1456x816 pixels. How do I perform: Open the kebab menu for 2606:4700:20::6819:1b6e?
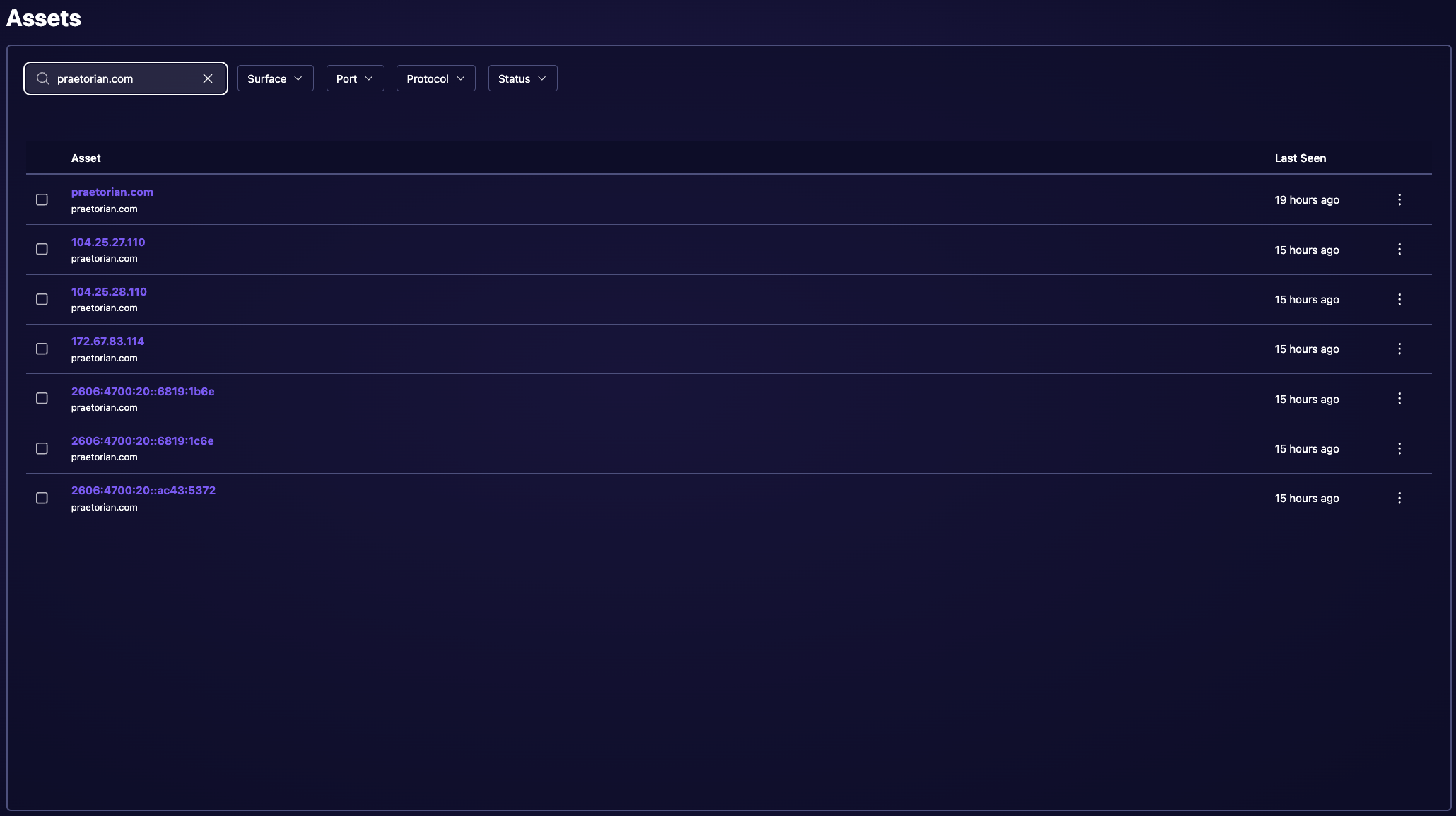[x=1399, y=399]
